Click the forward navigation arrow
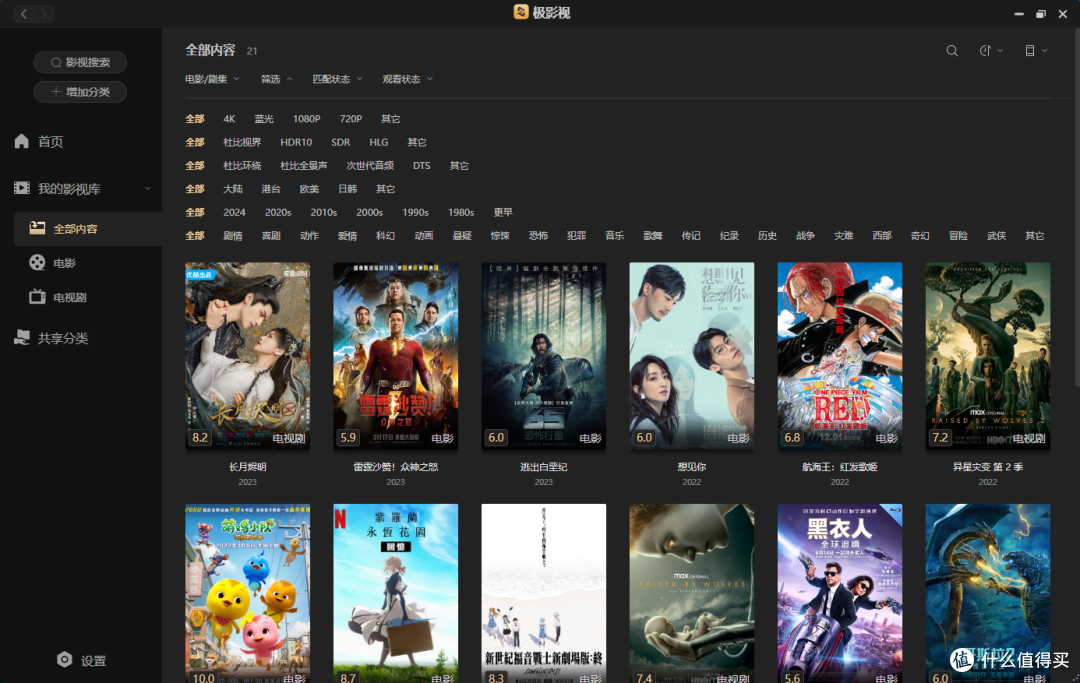Image resolution: width=1080 pixels, height=683 pixels. 43,14
